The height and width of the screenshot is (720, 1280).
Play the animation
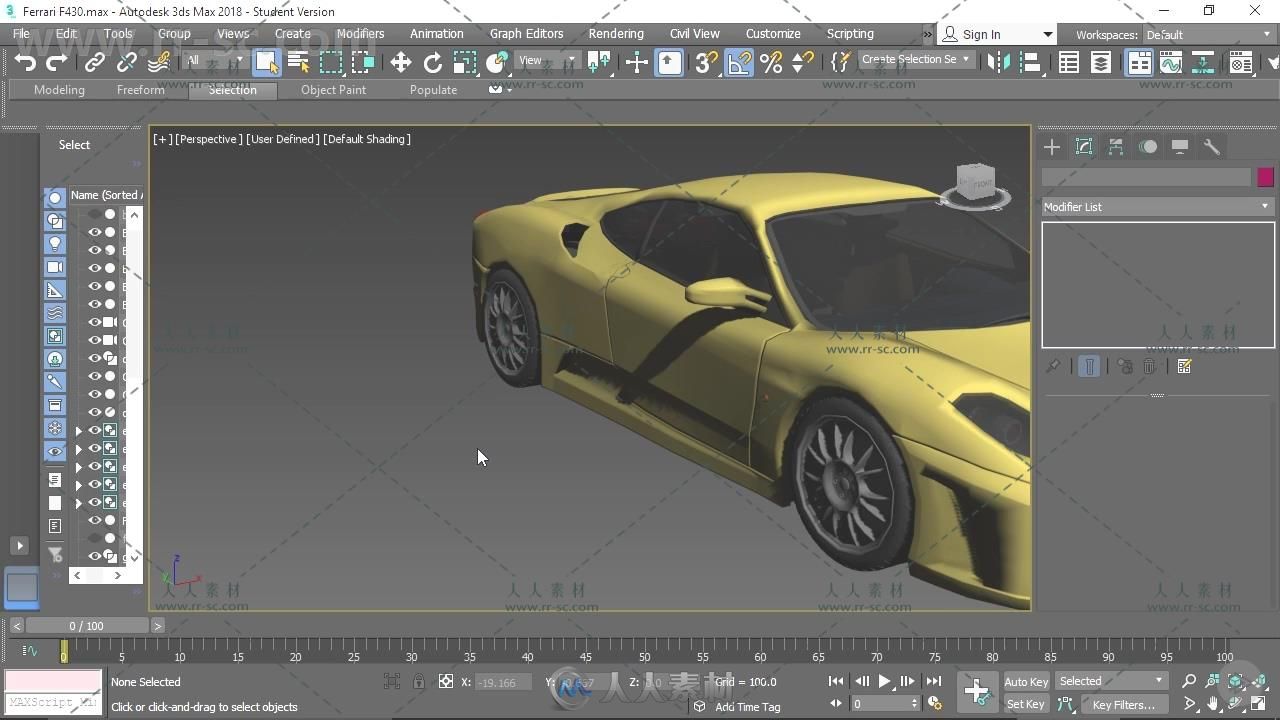(884, 681)
